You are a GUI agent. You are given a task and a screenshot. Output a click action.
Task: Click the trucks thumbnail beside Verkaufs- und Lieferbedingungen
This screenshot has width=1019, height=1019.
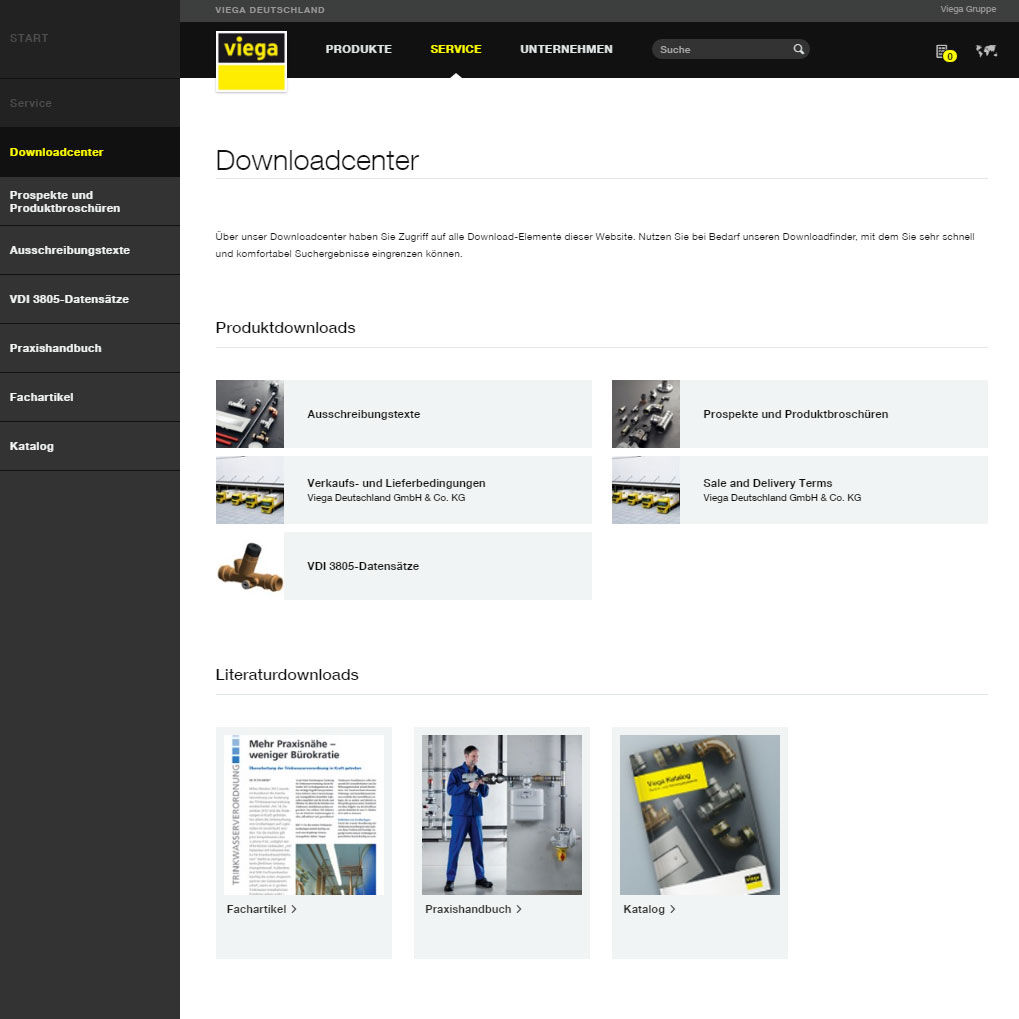[250, 490]
